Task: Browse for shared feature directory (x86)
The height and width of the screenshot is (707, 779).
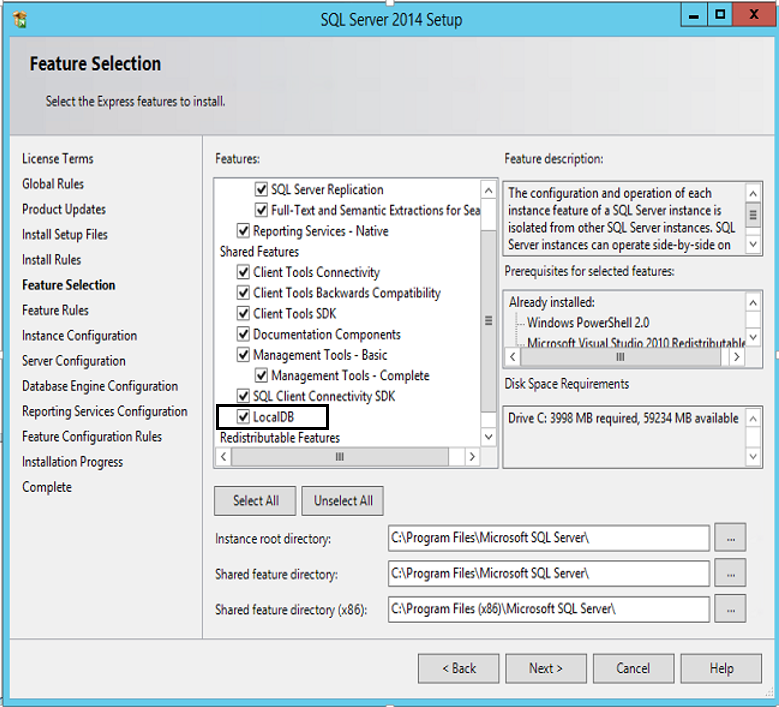Action: pos(730,609)
